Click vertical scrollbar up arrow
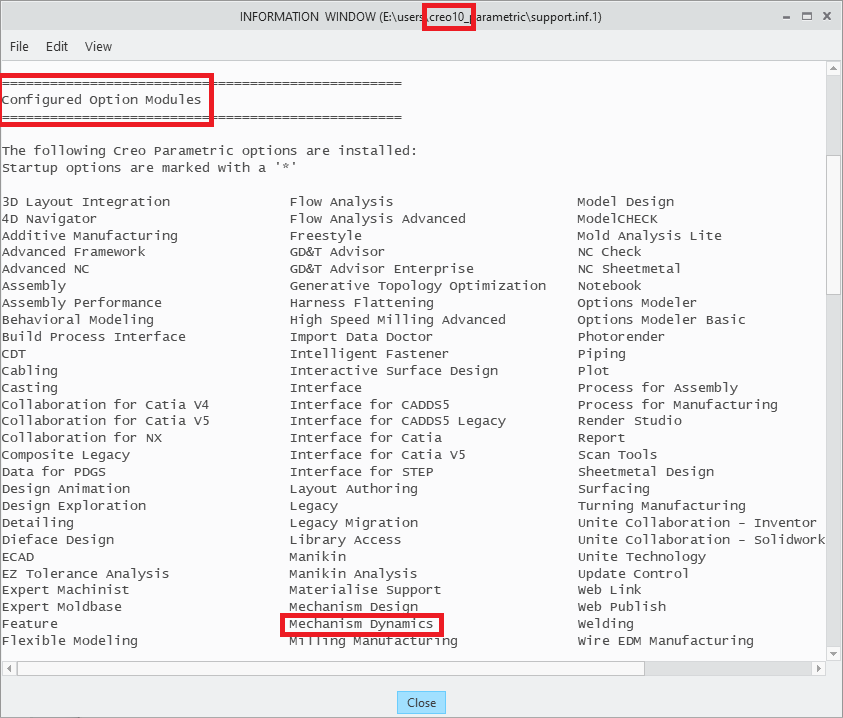Viewport: 843px width, 718px height. coord(833,68)
